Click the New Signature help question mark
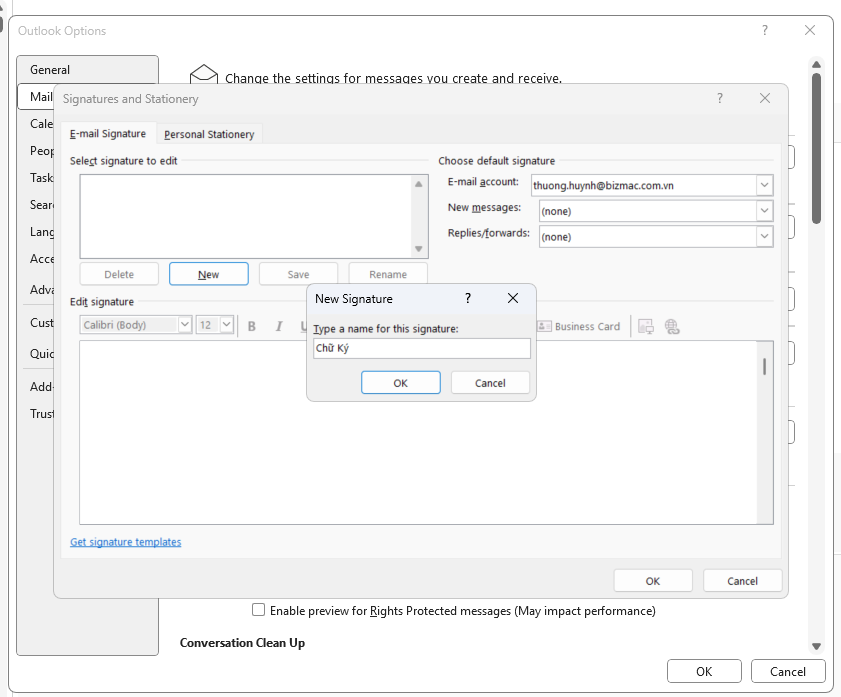The width and height of the screenshot is (841, 697). coord(468,298)
